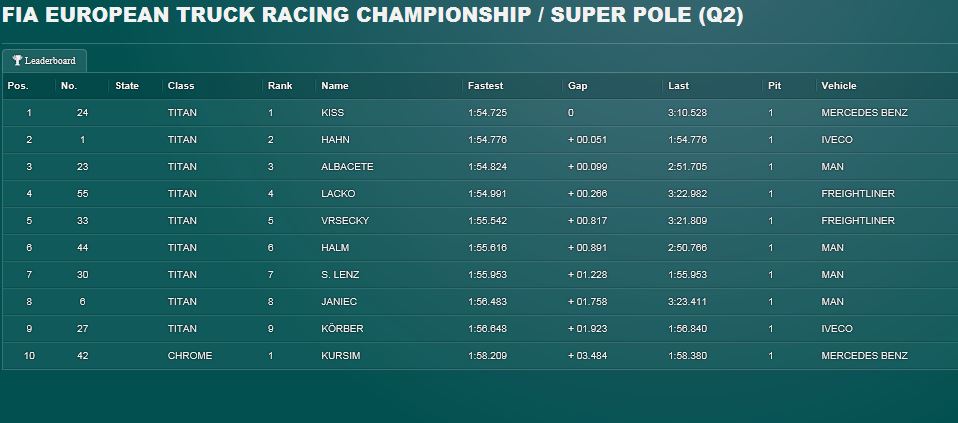Click the Gap column header
Image resolution: width=958 pixels, height=423 pixels.
pos(577,86)
